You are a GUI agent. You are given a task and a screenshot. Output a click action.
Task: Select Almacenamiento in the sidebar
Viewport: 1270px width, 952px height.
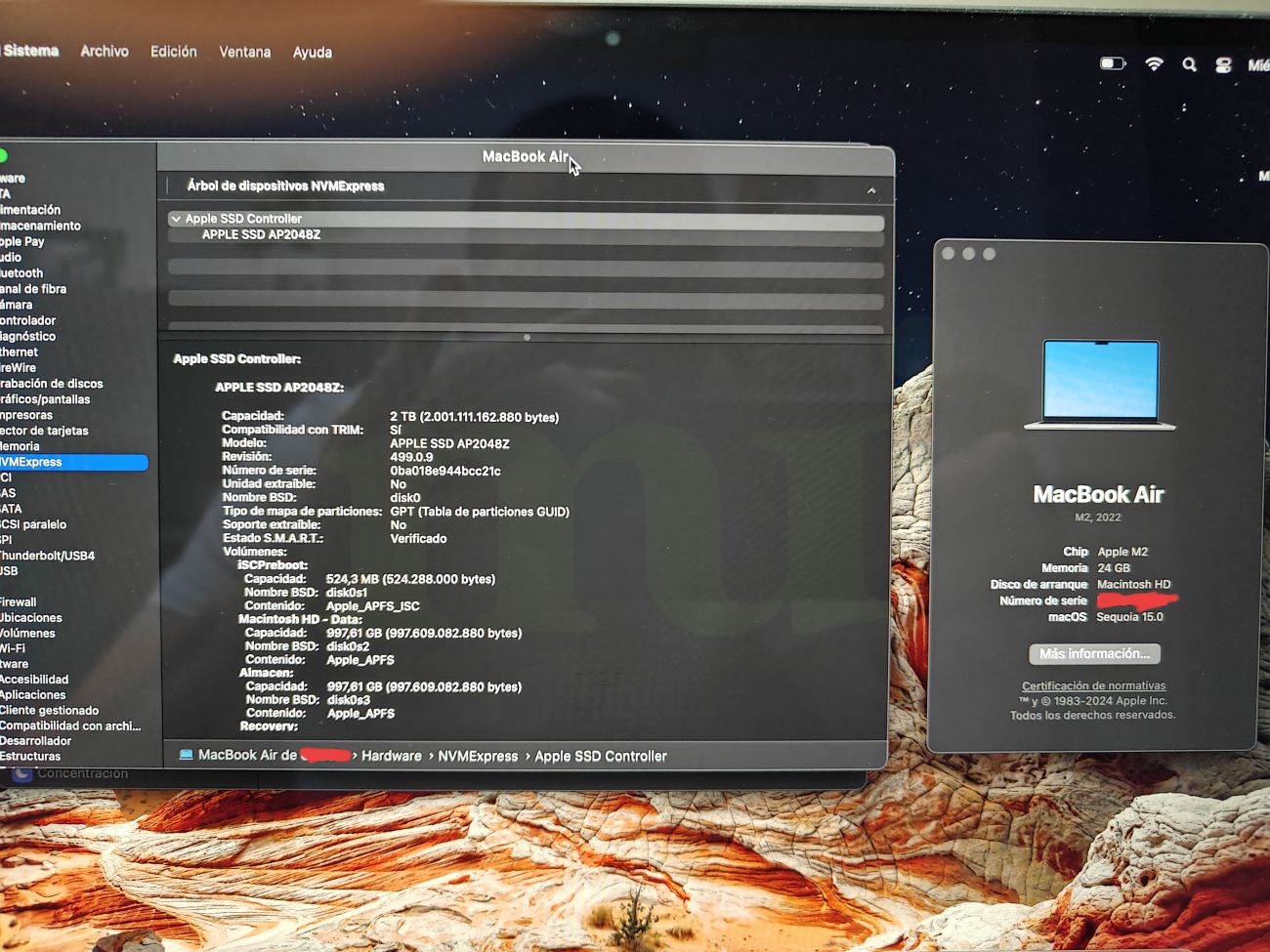click(x=40, y=226)
